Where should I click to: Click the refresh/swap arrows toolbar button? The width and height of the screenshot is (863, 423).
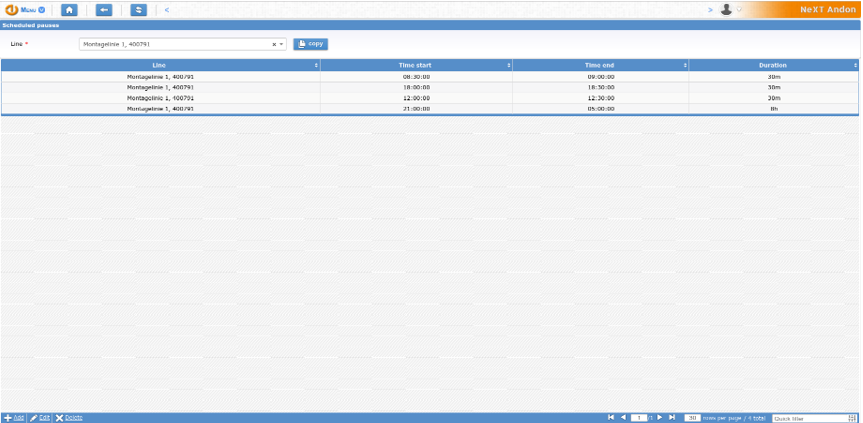click(138, 9)
